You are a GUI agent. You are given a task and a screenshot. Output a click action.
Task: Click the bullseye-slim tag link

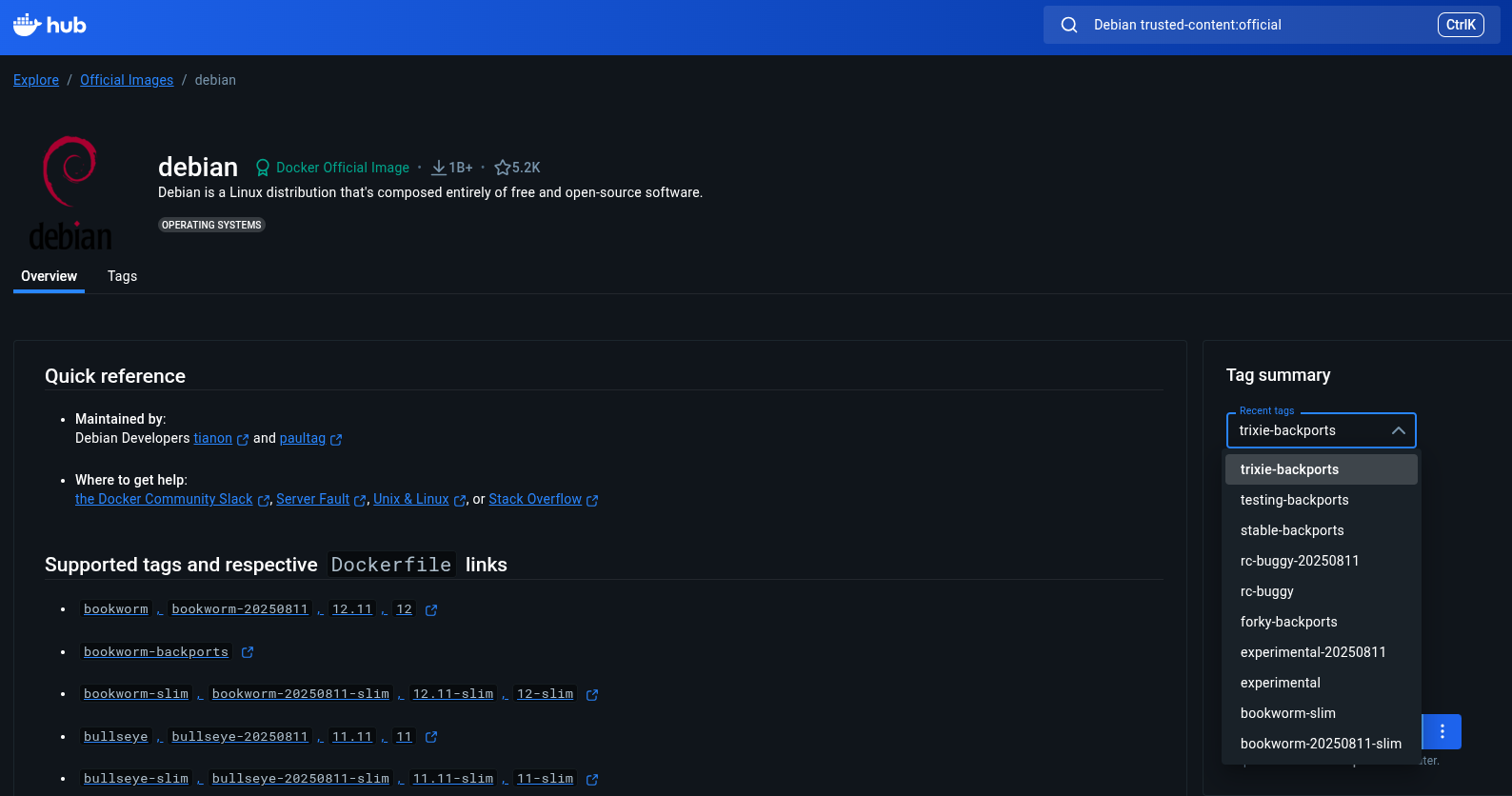click(x=136, y=779)
